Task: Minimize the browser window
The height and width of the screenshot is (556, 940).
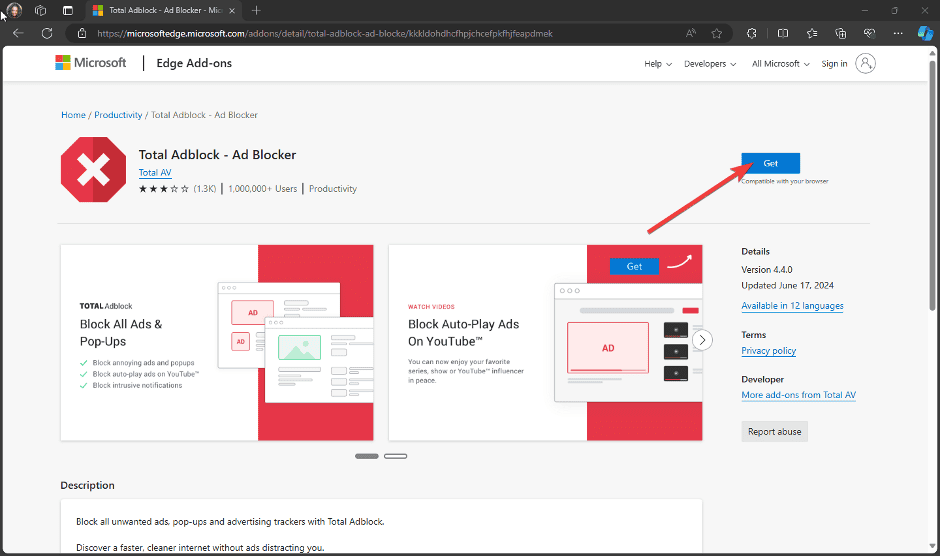Action: pyautogui.click(x=864, y=10)
